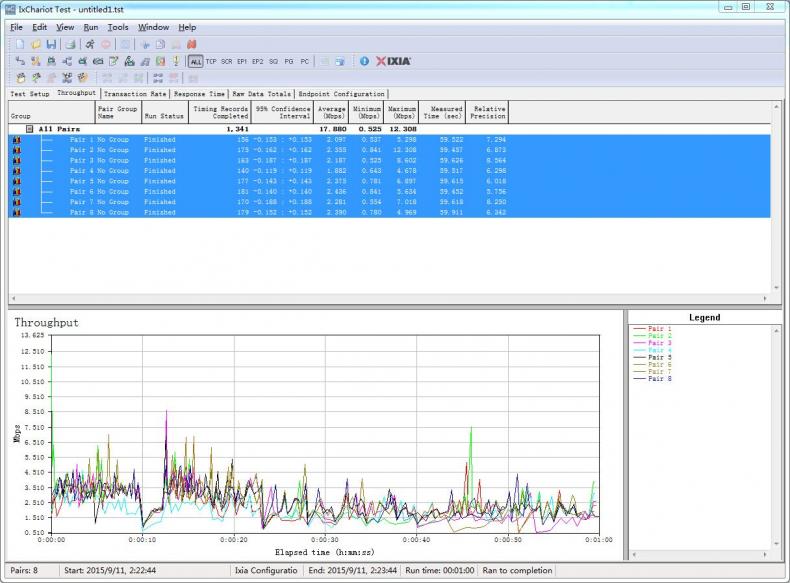Image resolution: width=790 pixels, height=583 pixels.
Task: Click the pair icon beside Pair 5
Action: 17,181
